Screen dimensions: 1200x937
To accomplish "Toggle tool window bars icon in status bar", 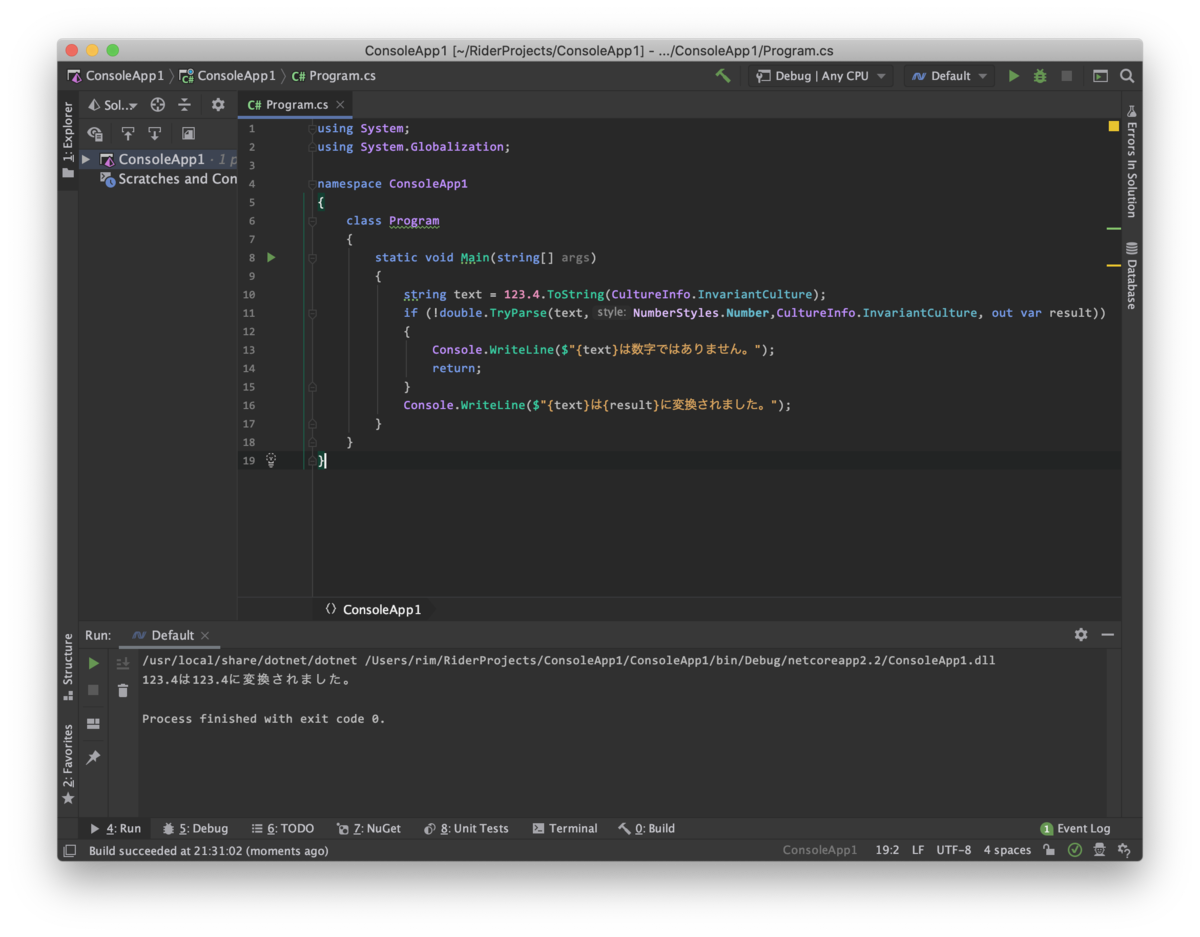I will pyautogui.click(x=69, y=851).
